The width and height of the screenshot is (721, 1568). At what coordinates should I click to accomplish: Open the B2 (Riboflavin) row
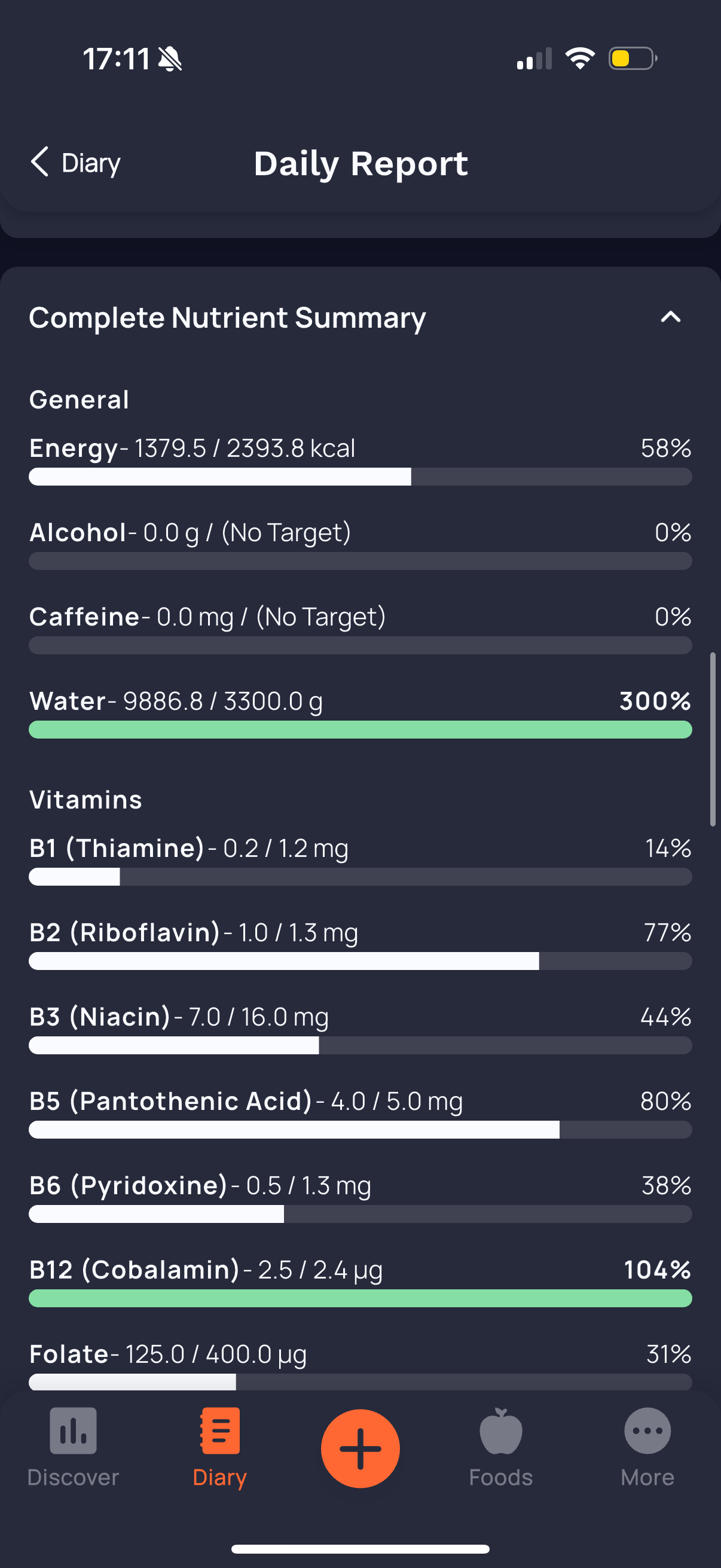[360, 944]
